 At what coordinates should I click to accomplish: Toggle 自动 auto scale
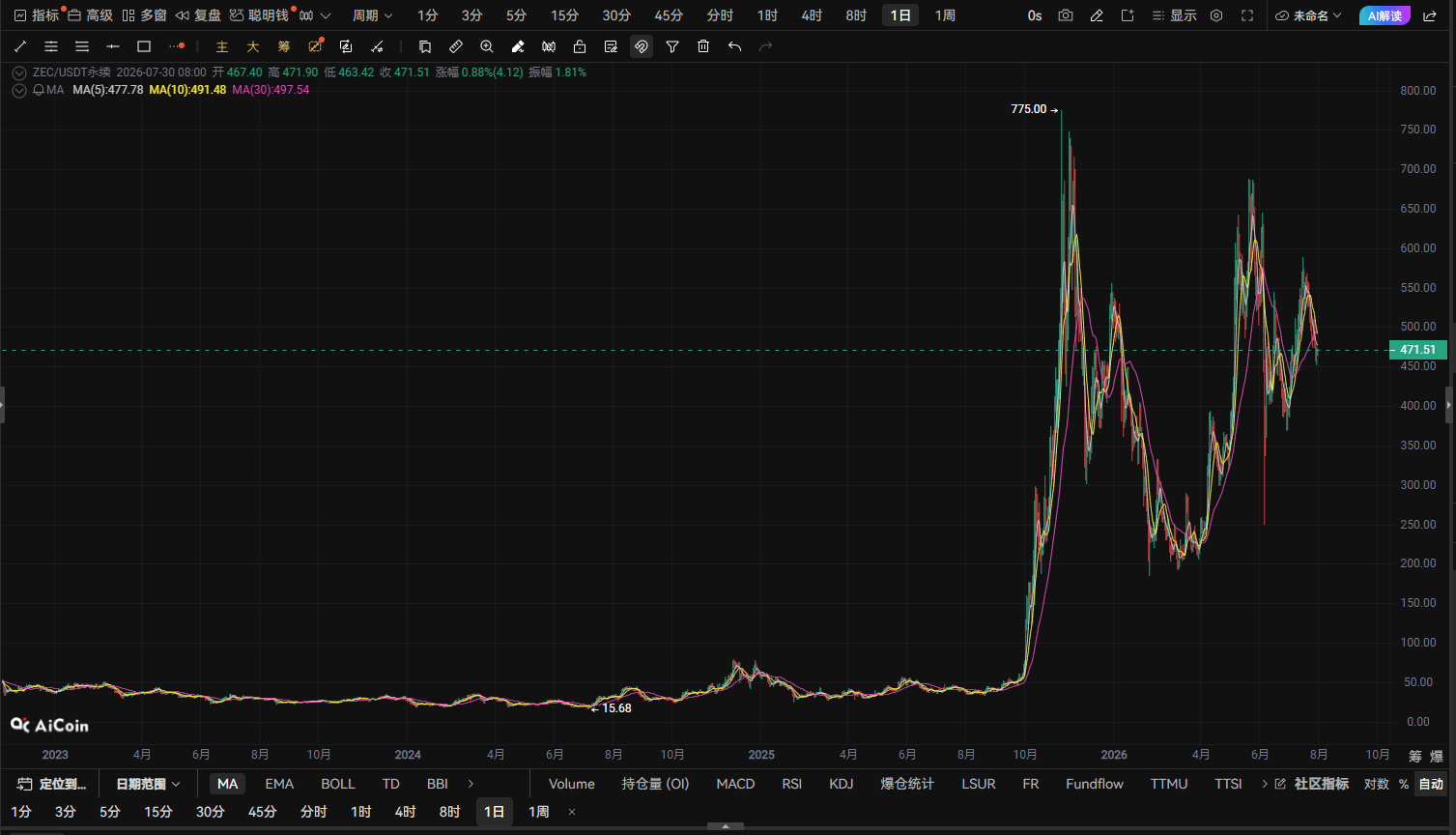[x=1431, y=784]
